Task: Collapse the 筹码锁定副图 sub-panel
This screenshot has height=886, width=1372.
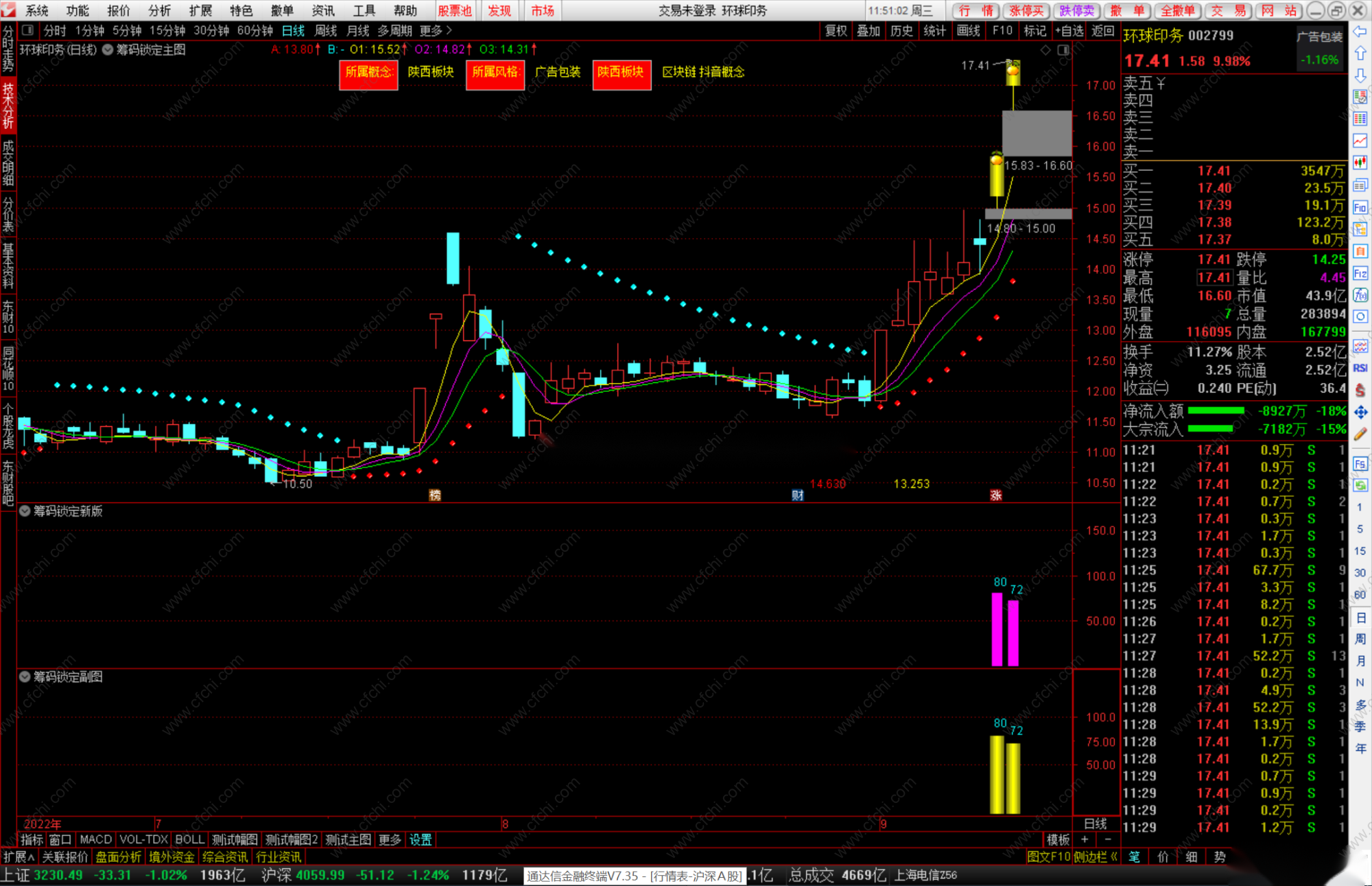Action: pos(25,677)
